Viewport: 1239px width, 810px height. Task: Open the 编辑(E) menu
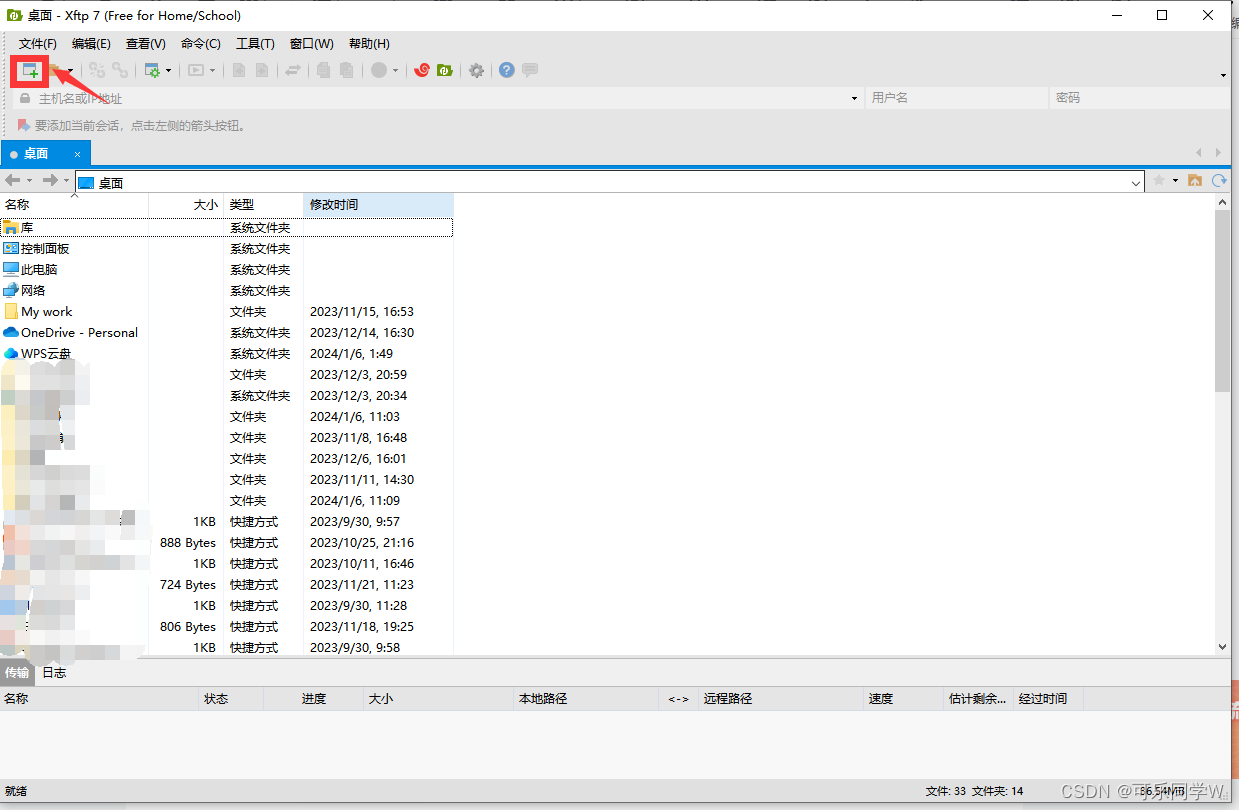coord(91,44)
